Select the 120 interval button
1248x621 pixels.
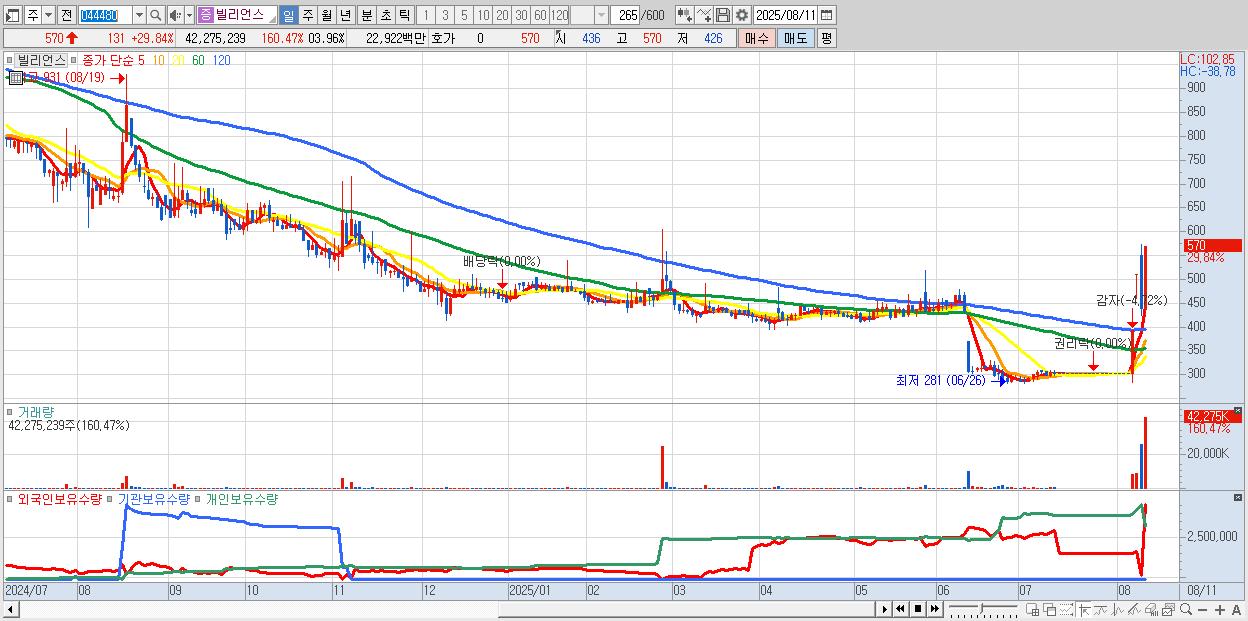coord(560,15)
